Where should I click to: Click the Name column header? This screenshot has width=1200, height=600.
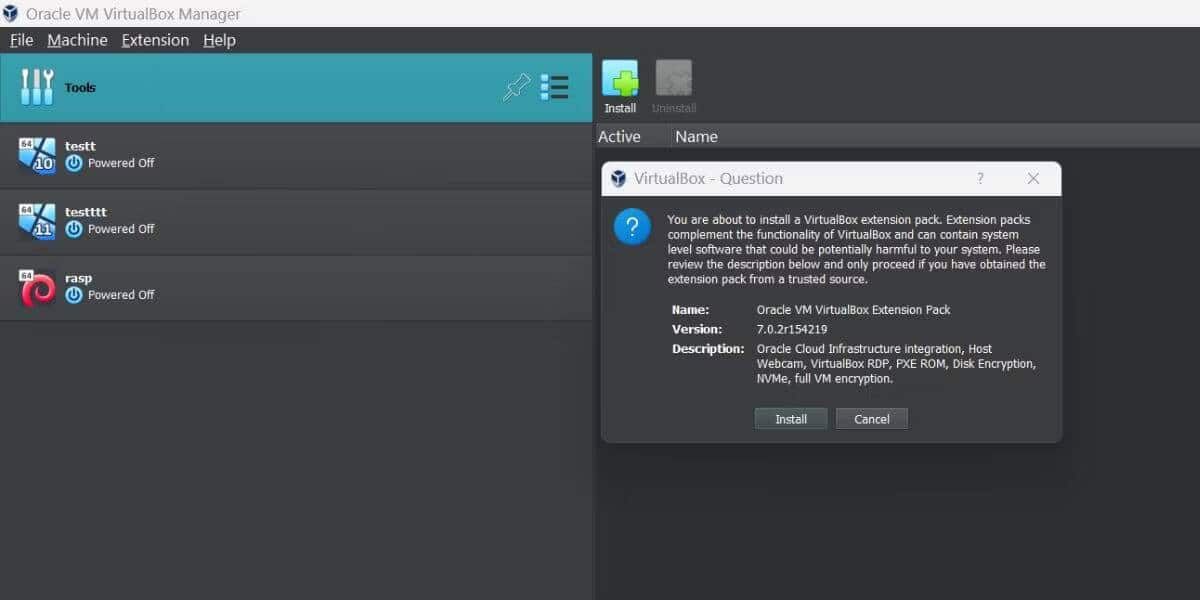click(696, 136)
